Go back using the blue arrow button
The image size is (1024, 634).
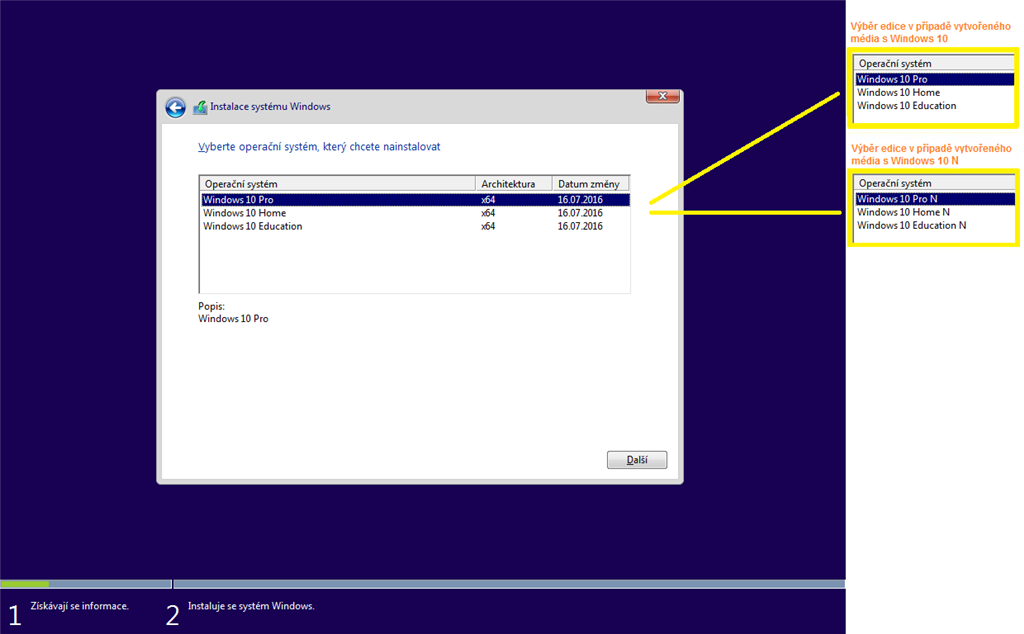[175, 108]
